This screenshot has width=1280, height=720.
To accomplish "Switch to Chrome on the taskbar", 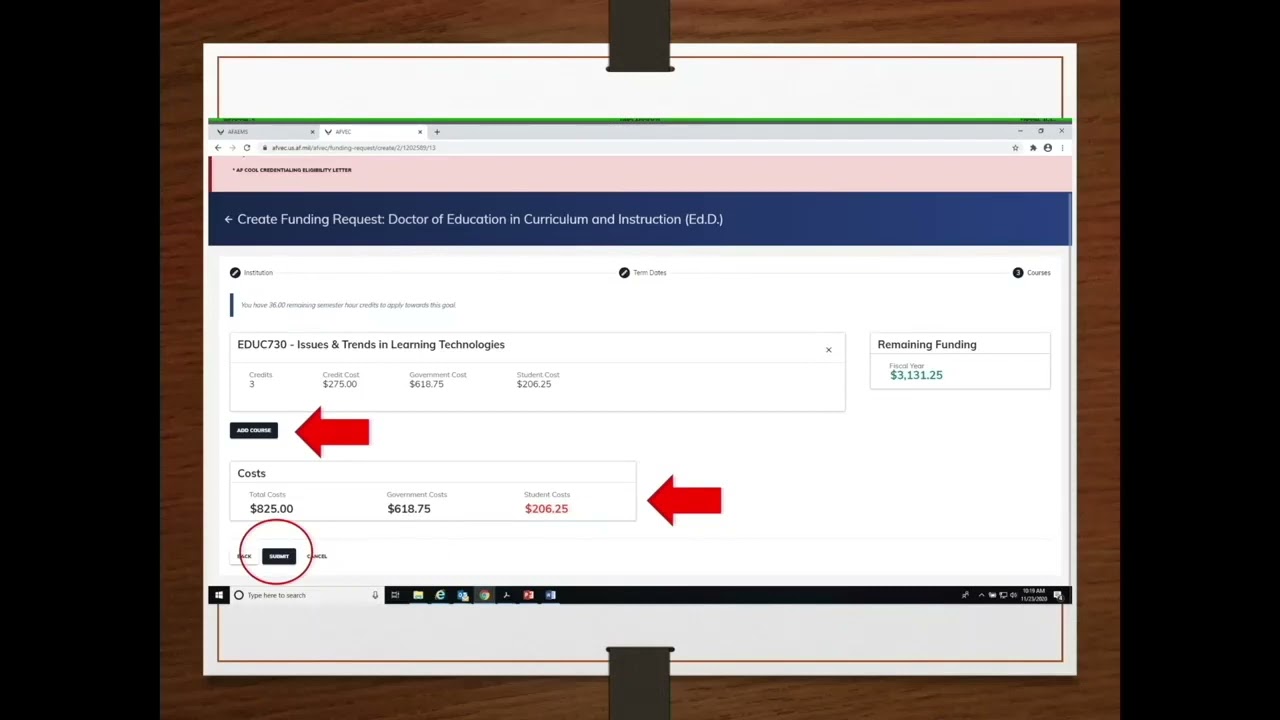I will coord(484,595).
